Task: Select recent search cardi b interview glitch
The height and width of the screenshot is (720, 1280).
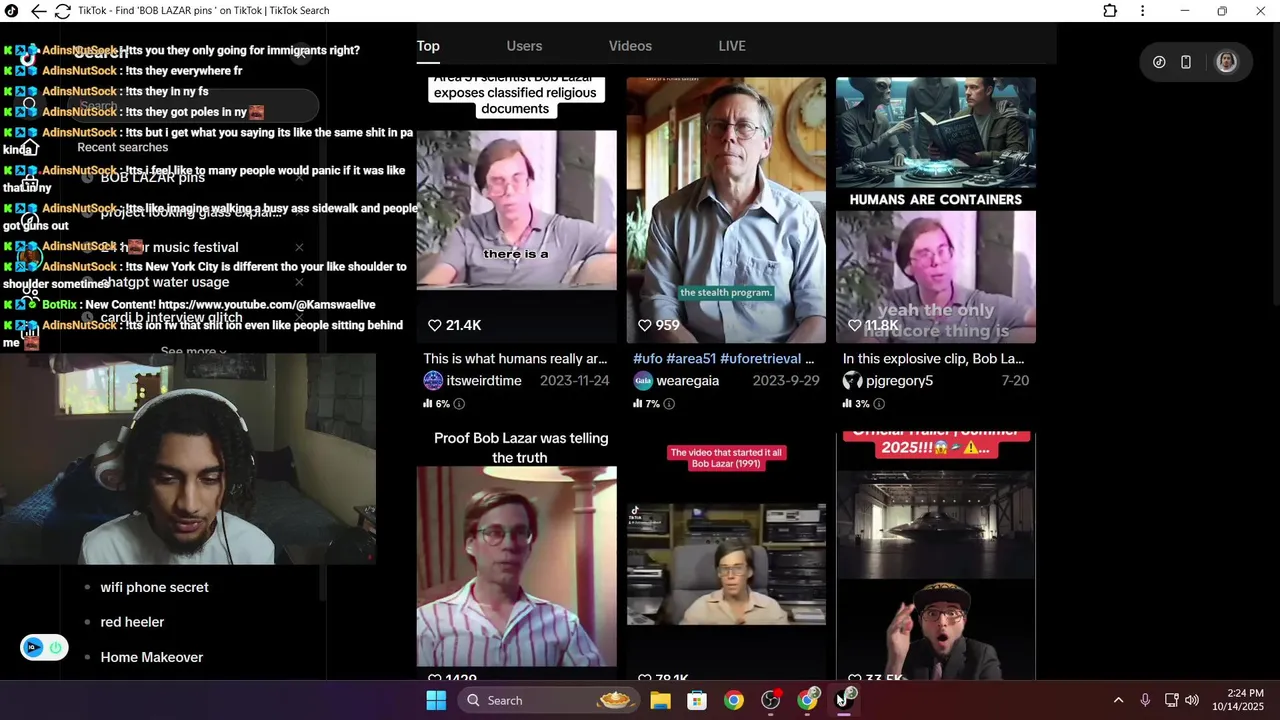Action: point(171,317)
